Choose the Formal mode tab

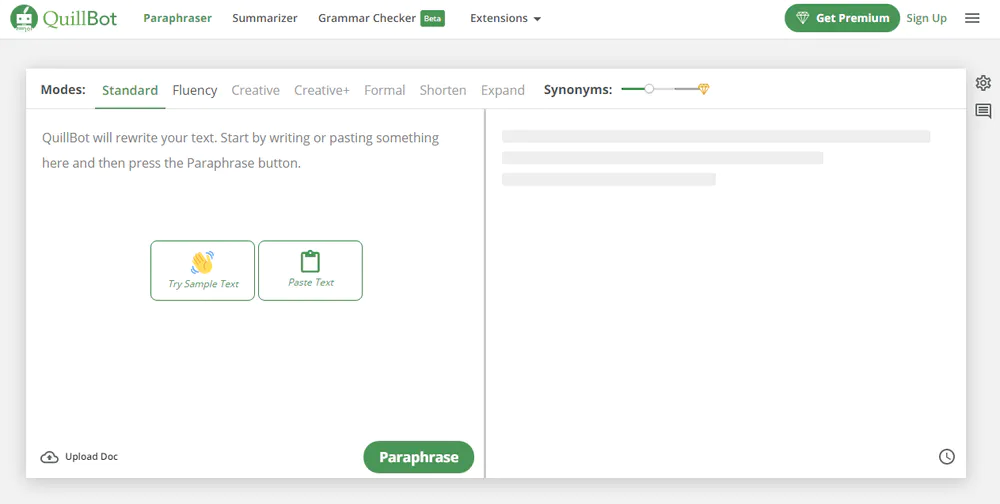pos(384,90)
